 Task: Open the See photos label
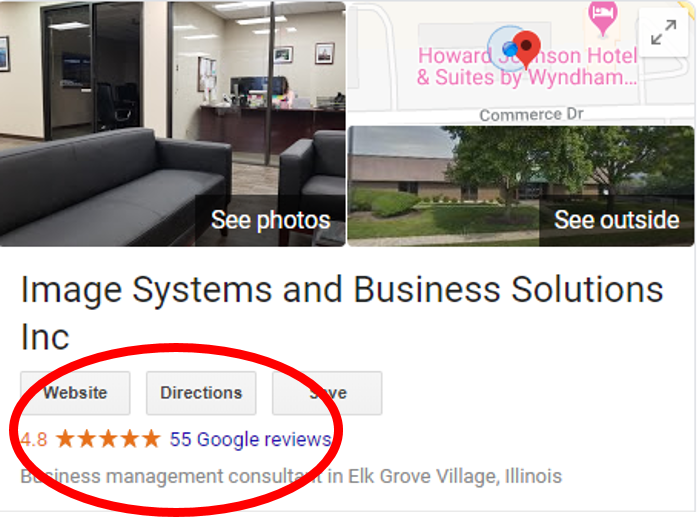tap(271, 220)
